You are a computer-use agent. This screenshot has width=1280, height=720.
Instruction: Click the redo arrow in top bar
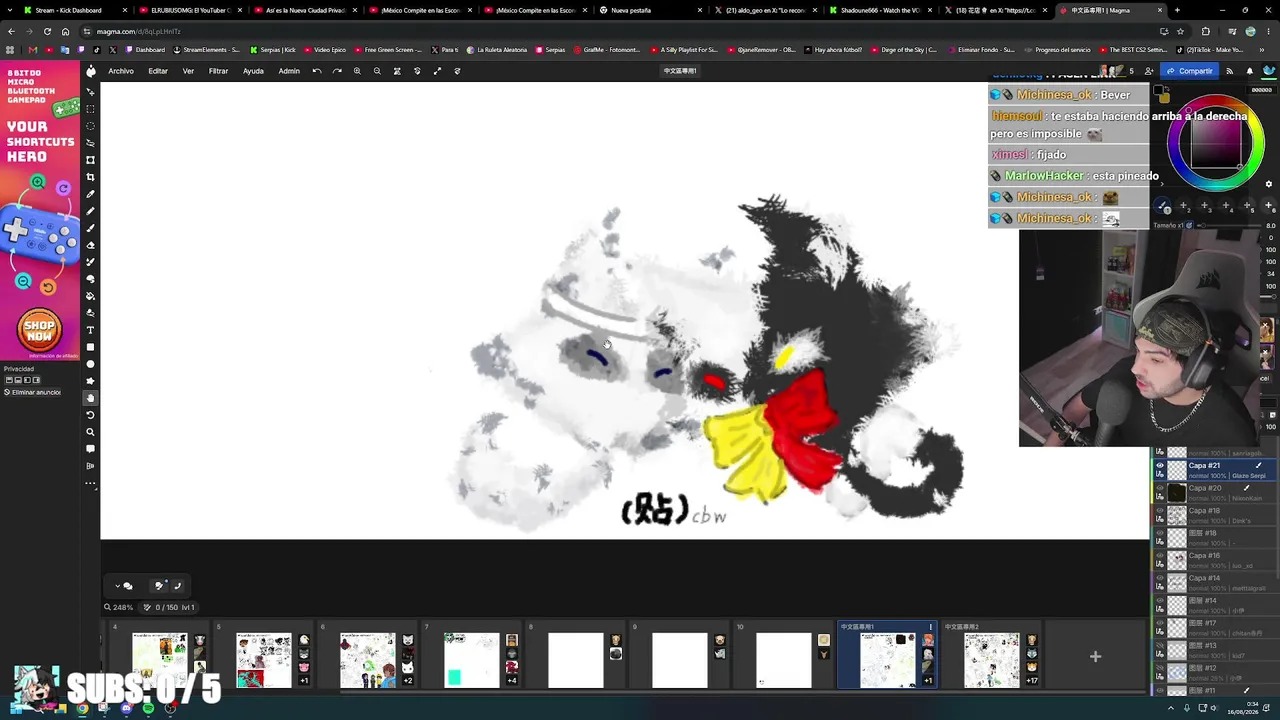[337, 71]
